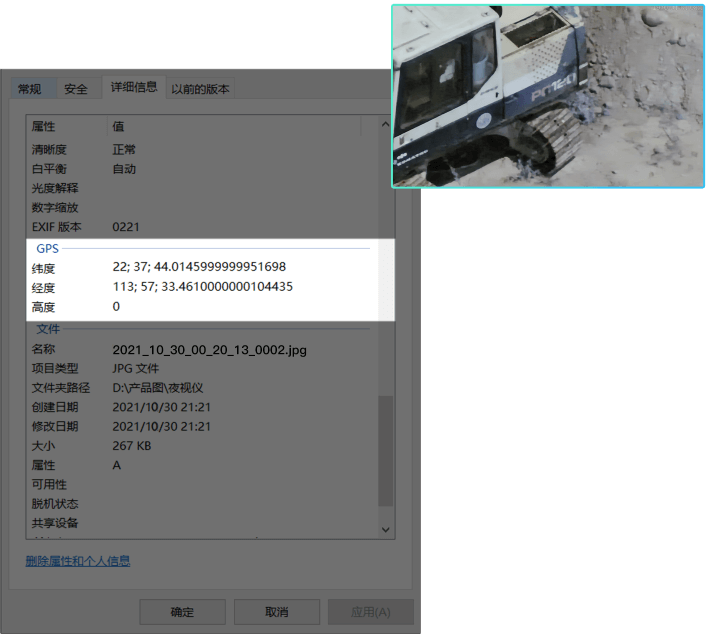Image resolution: width=721 pixels, height=634 pixels.
Task: Click the vertical scrollbar thumb in the details list
Action: (386, 450)
